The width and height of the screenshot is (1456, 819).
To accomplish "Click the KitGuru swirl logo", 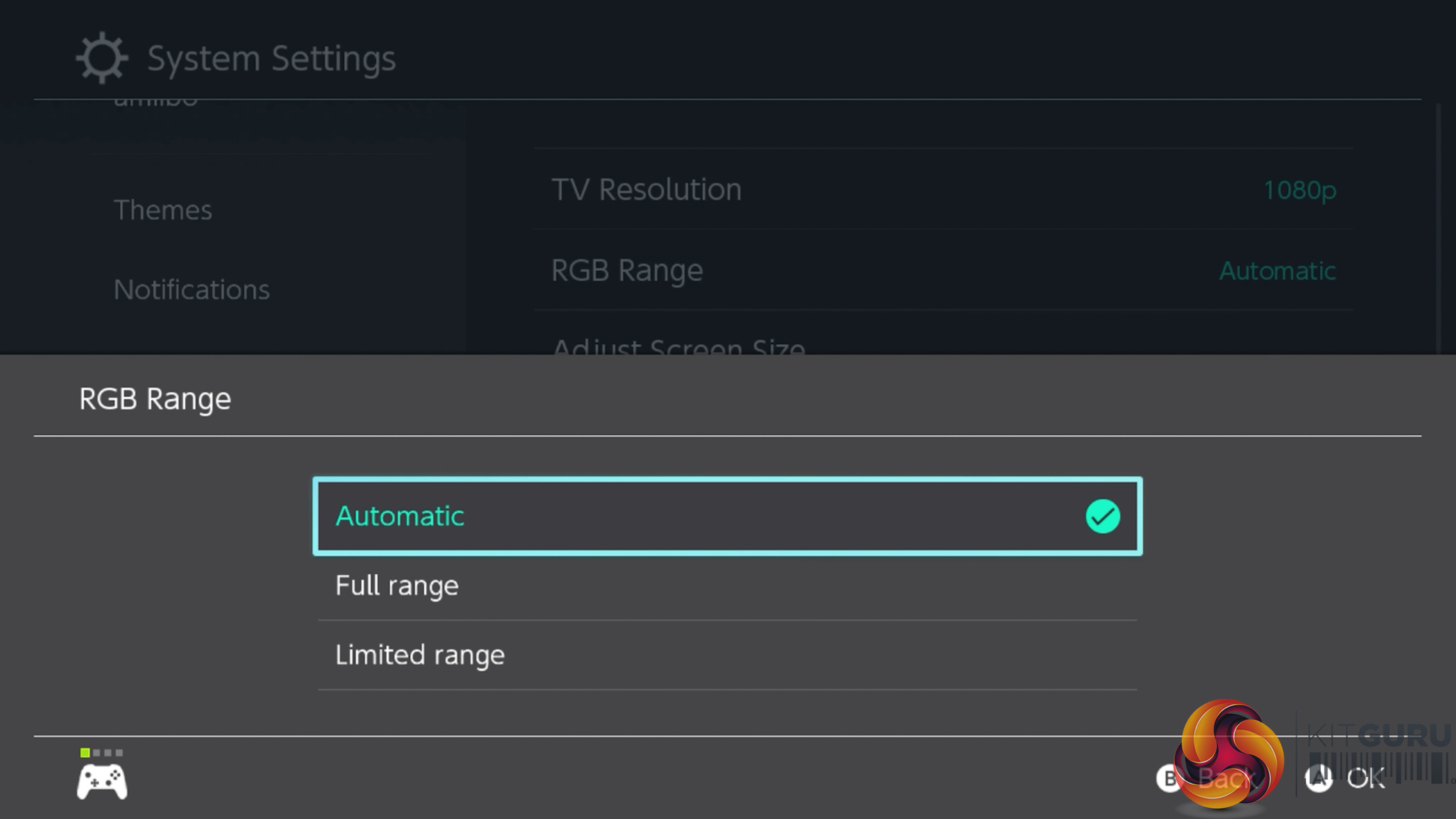I will (1230, 755).
